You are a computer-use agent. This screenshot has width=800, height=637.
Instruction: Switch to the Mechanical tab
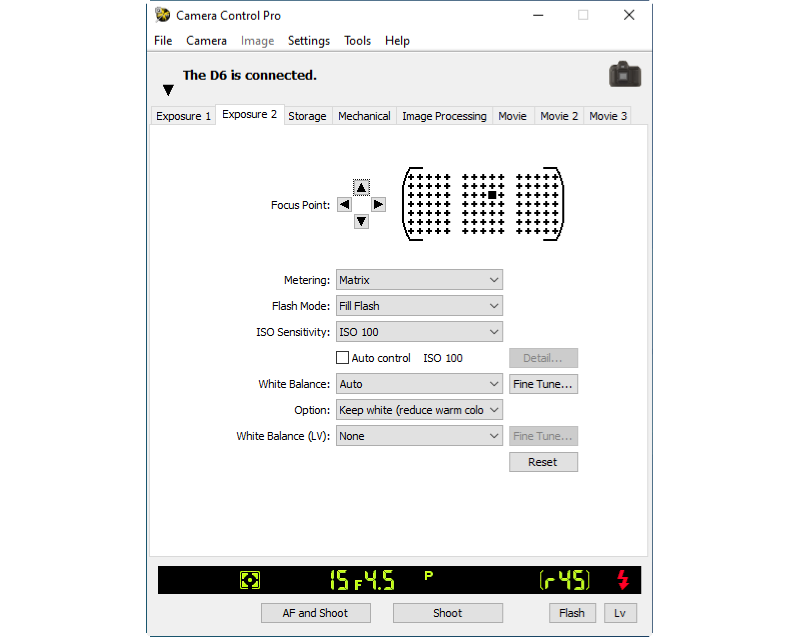click(364, 116)
